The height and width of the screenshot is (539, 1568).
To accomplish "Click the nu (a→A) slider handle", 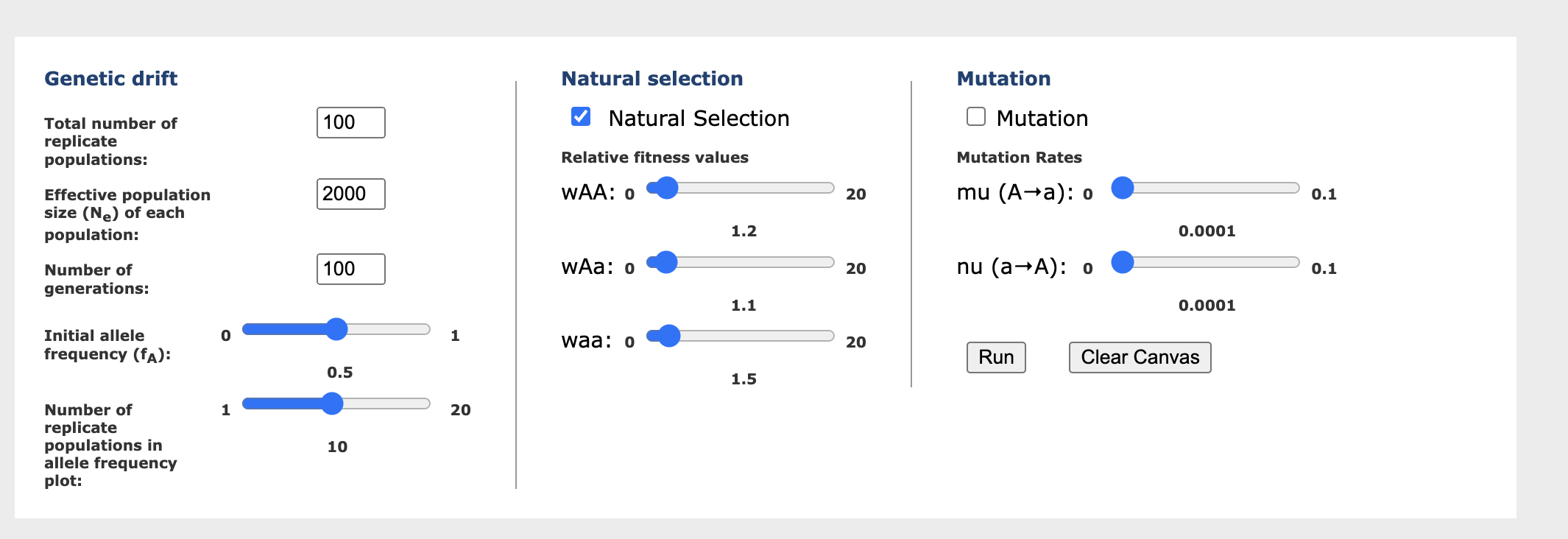I will point(1122,262).
